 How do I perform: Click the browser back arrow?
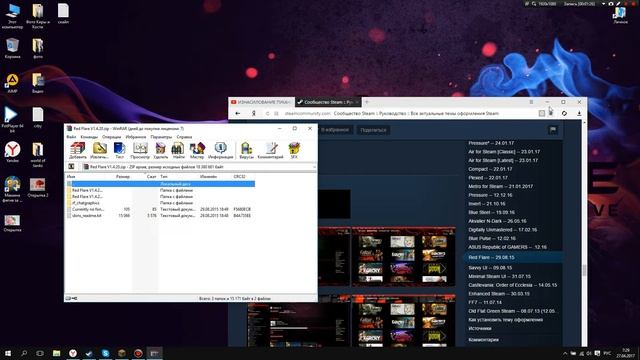pos(238,113)
